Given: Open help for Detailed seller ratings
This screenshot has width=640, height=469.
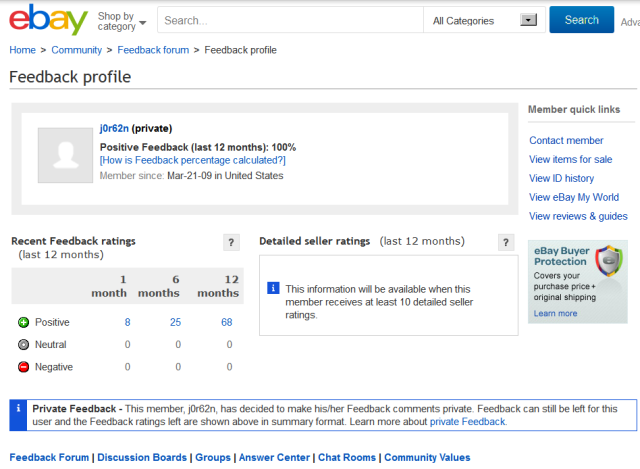Looking at the screenshot, I should 508,242.
